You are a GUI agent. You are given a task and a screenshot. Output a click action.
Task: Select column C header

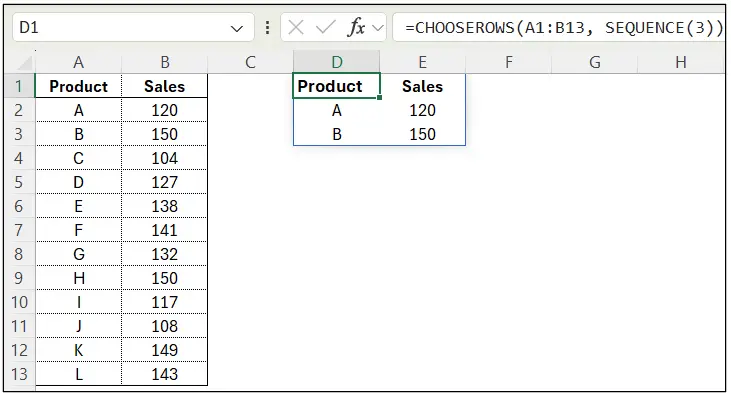(x=250, y=62)
